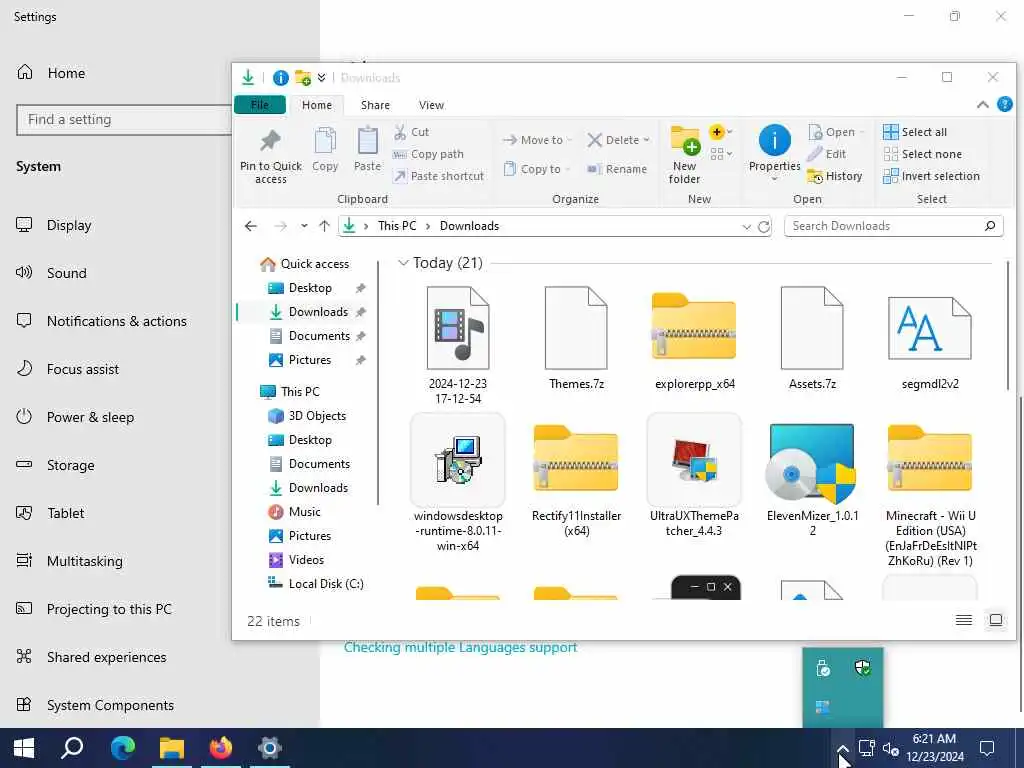1024x768 pixels.
Task: Customize Quick Access Toolbar dropdown
Action: [321, 78]
